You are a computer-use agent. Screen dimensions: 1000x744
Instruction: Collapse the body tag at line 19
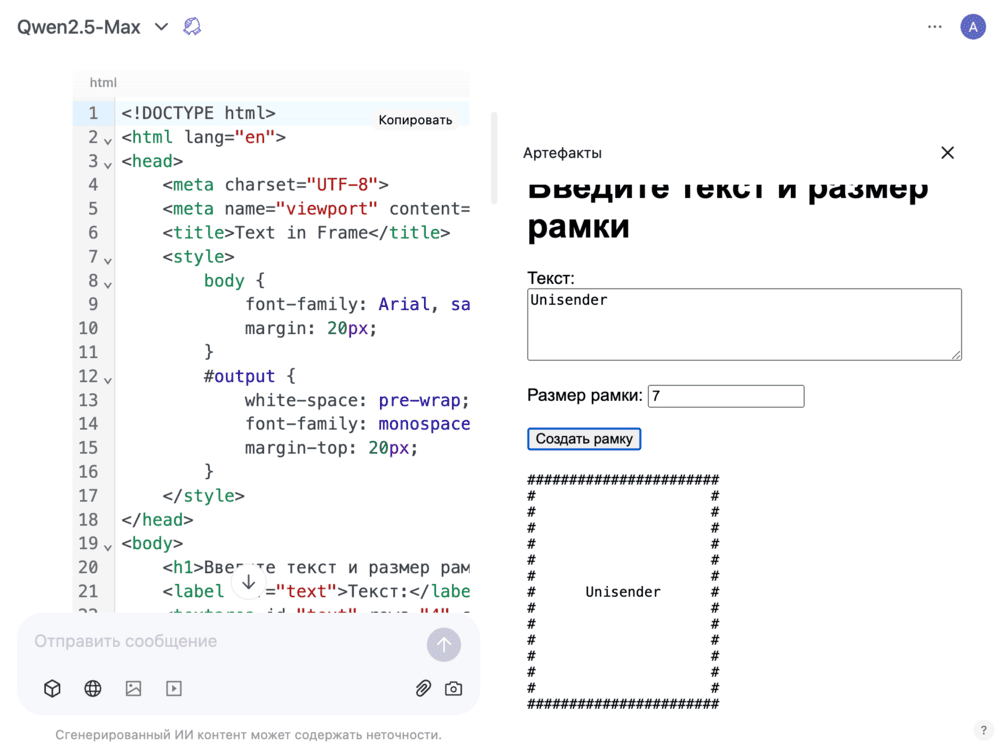tap(108, 546)
